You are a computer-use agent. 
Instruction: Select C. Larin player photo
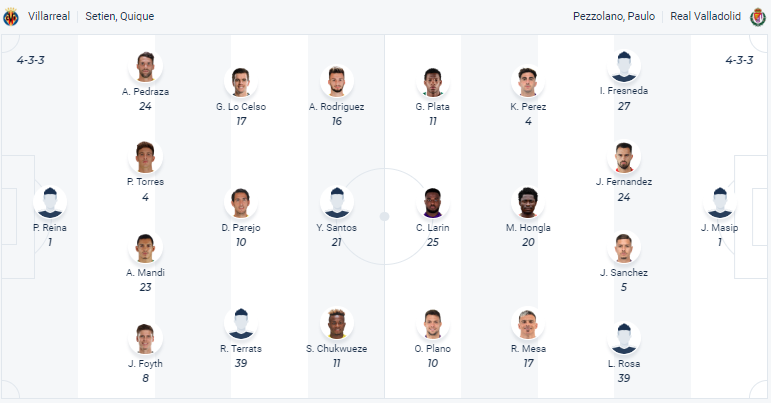(x=433, y=202)
